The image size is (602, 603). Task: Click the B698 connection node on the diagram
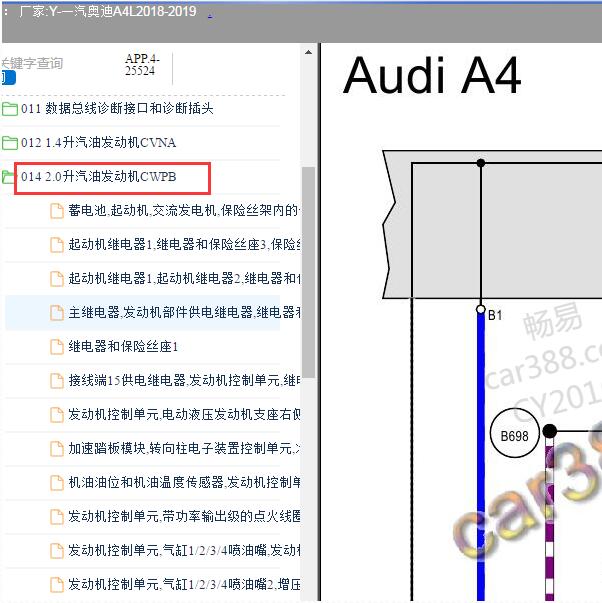point(514,432)
